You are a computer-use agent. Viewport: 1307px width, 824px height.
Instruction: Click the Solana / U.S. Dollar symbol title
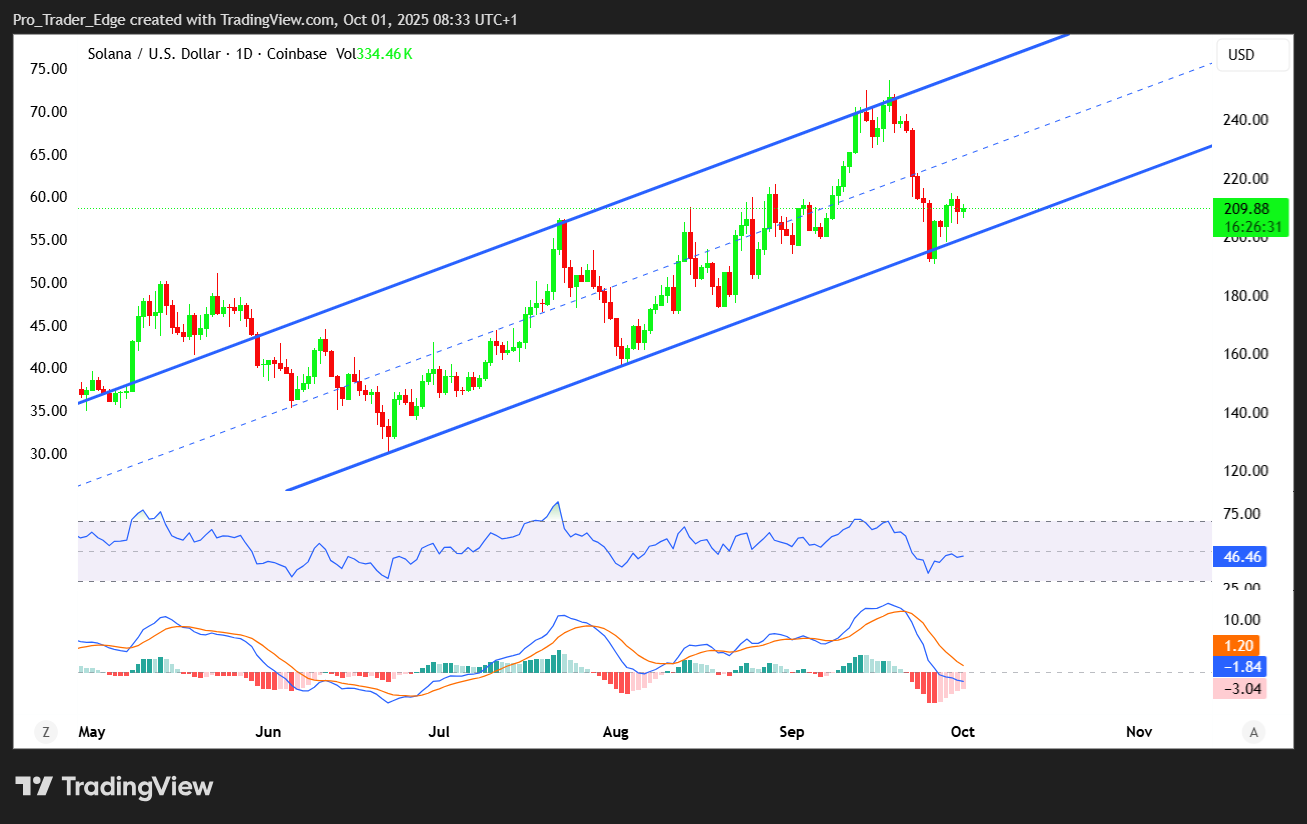(143, 54)
